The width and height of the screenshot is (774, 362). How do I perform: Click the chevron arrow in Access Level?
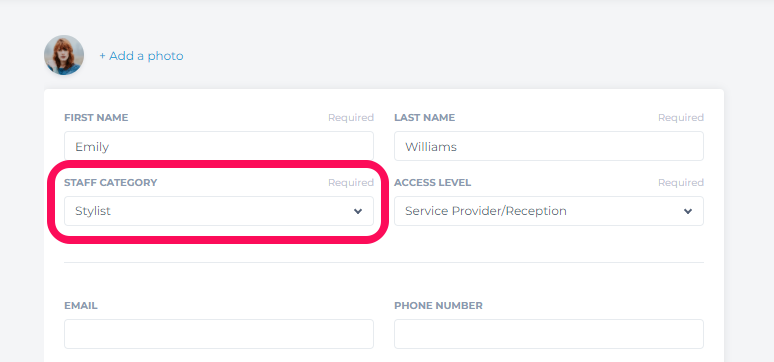688,211
